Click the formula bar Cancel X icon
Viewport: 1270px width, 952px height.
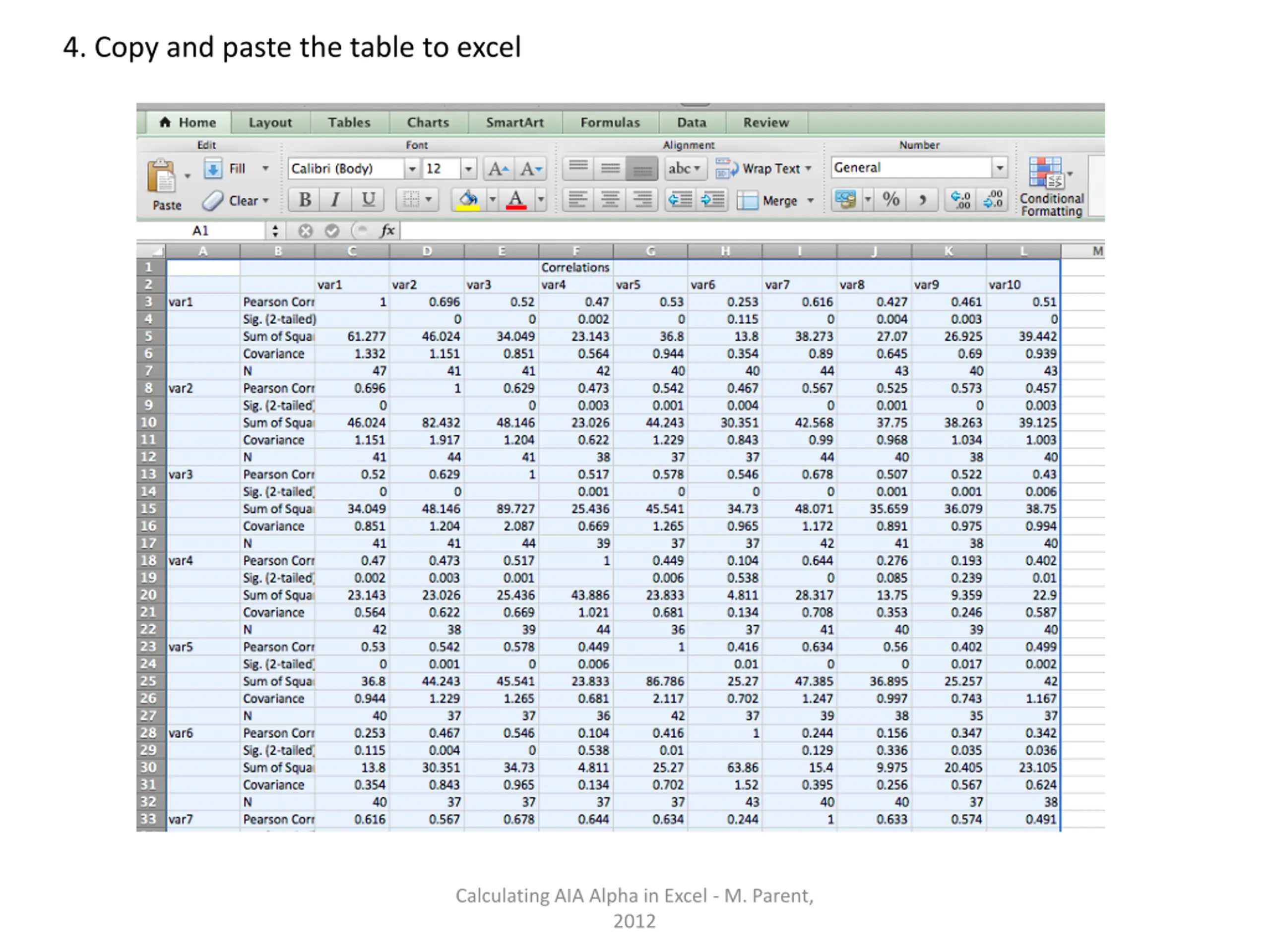(x=306, y=231)
